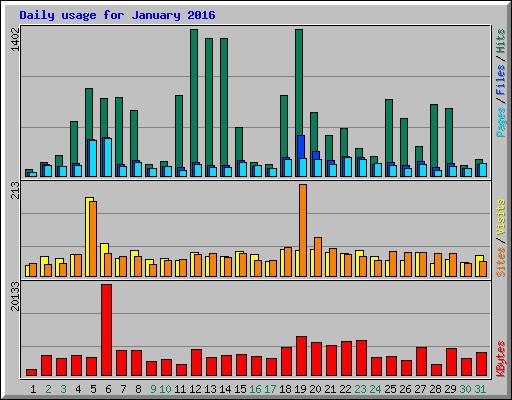
Task: Click green weekend day label '31'
Action: [480, 389]
